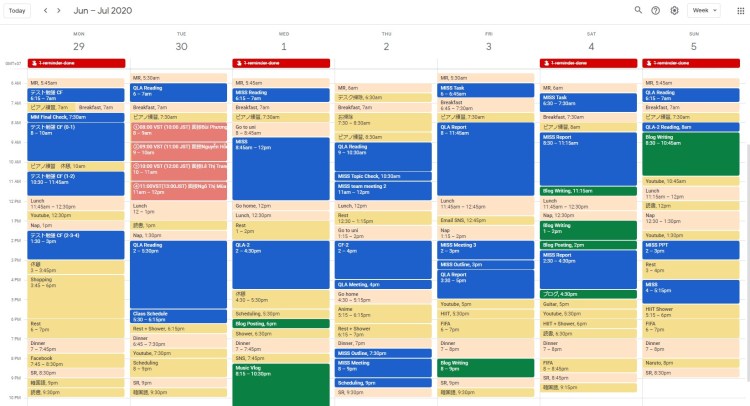
Task: Select Saturday 4 date header
Action: (591, 46)
